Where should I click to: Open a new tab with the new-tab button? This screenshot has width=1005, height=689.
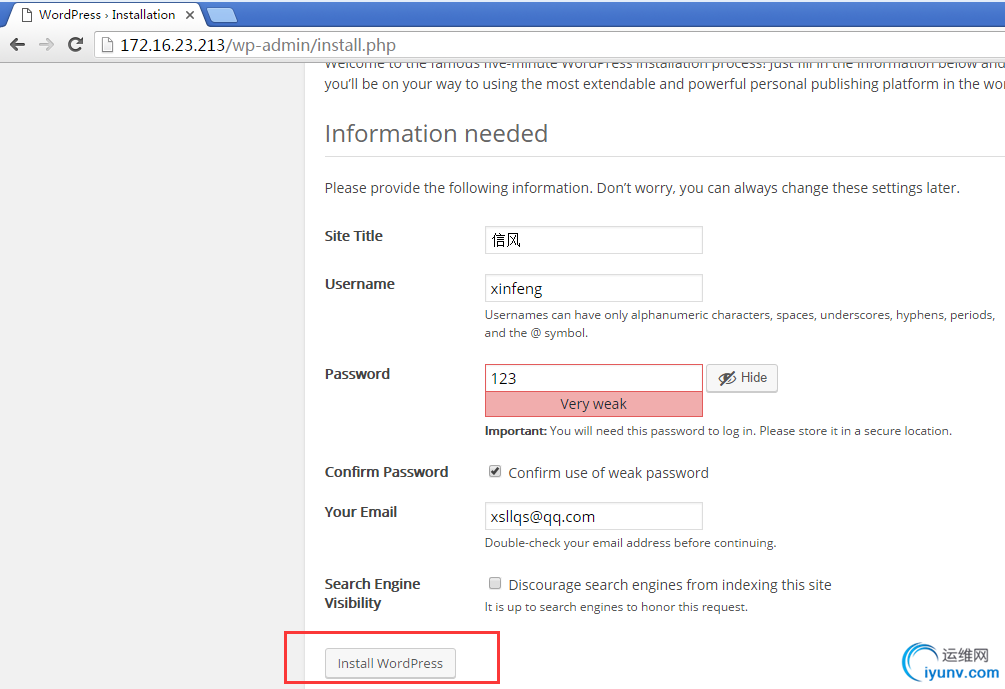tap(222, 15)
